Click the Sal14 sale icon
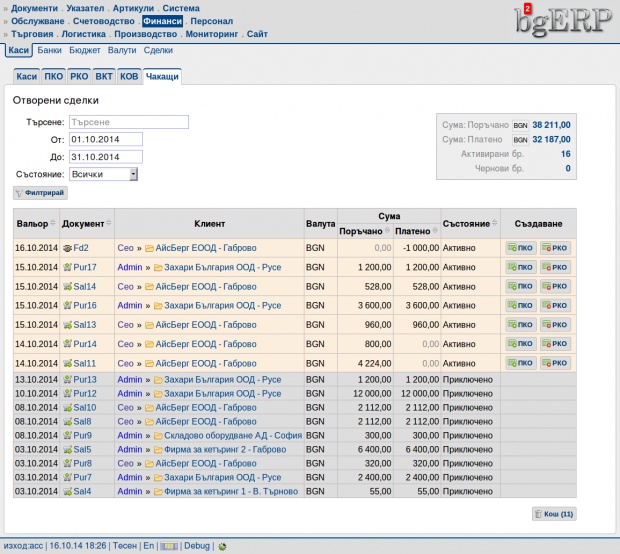The width and height of the screenshot is (620, 554). (x=67, y=287)
